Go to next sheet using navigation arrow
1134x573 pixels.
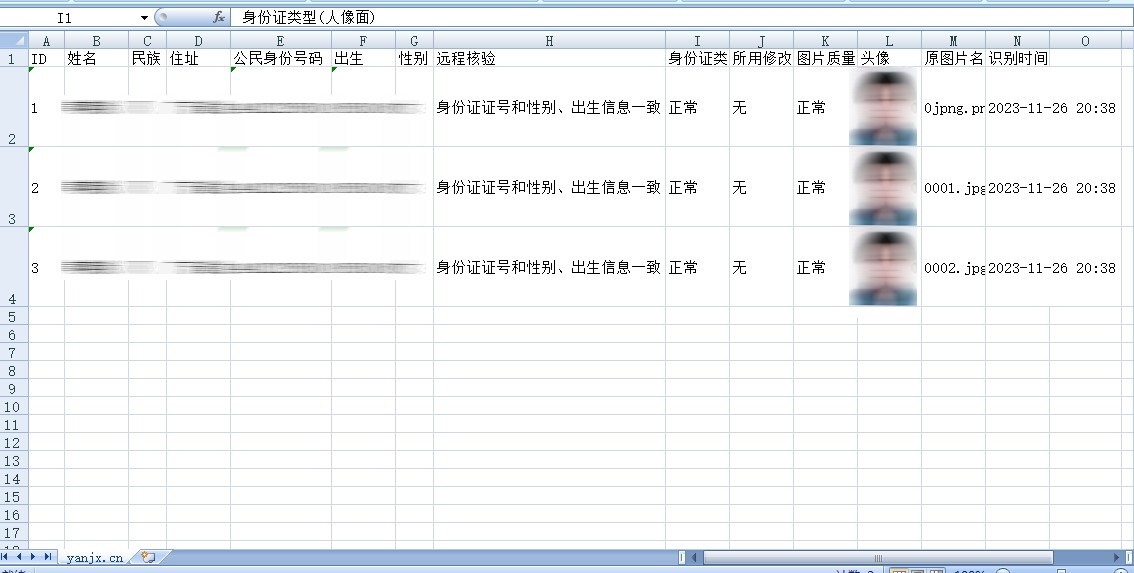[x=34, y=557]
